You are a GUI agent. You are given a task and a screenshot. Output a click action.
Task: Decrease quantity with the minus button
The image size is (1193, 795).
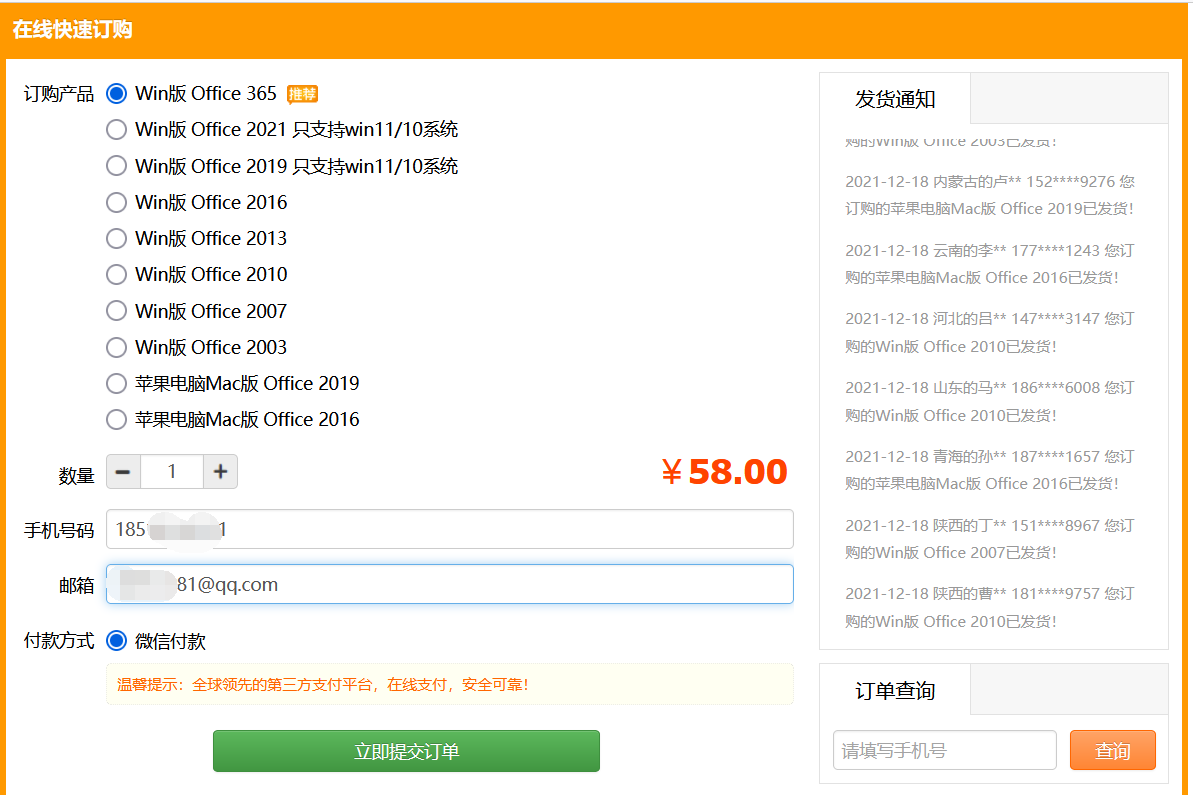click(123, 472)
